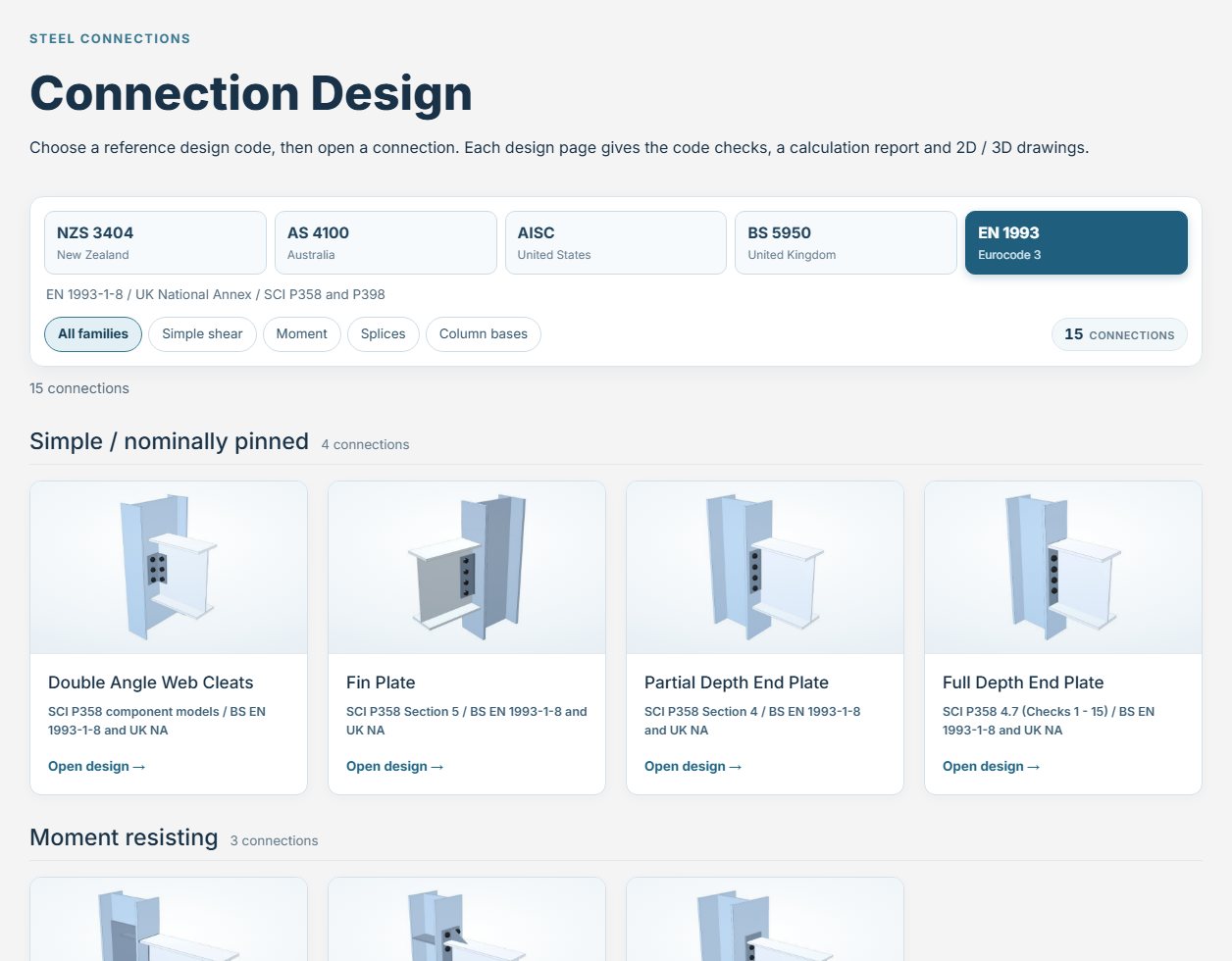This screenshot has width=1232, height=961.
Task: Open design for Full Depth End Plate
Action: pyautogui.click(x=991, y=767)
